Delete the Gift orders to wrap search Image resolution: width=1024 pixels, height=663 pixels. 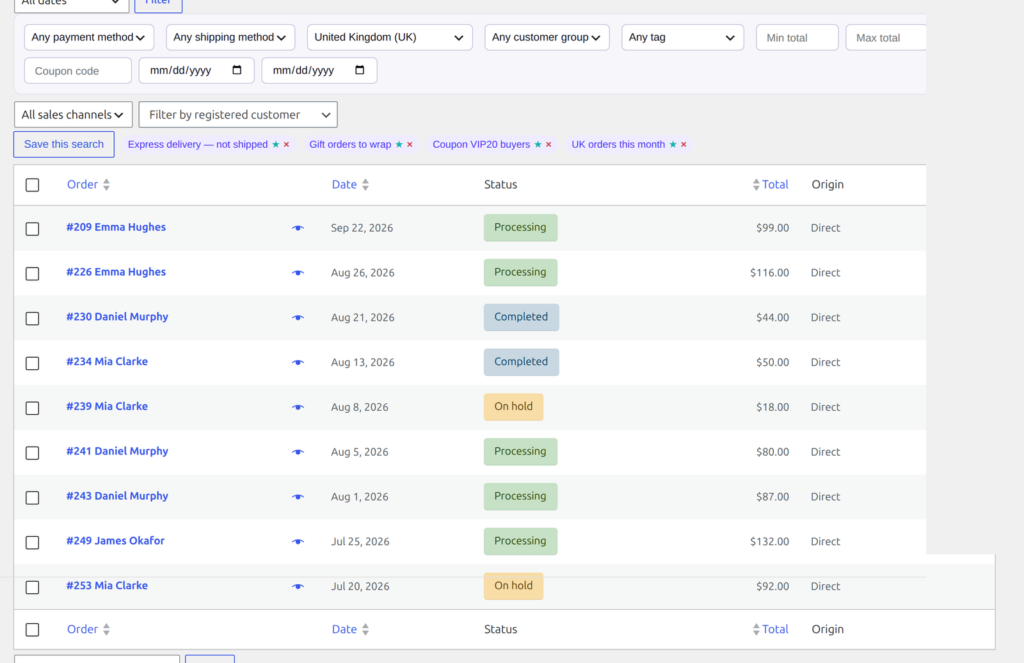coord(409,144)
